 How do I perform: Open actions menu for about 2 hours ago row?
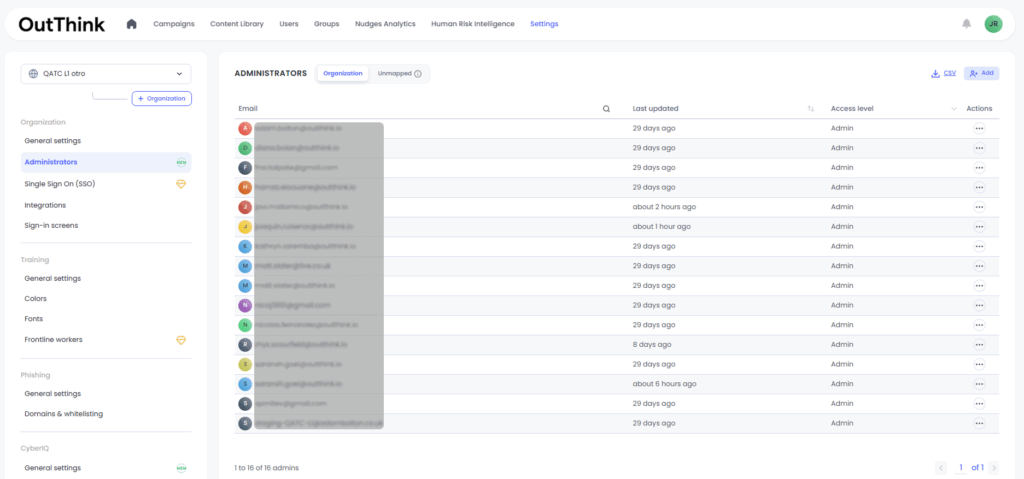979,207
